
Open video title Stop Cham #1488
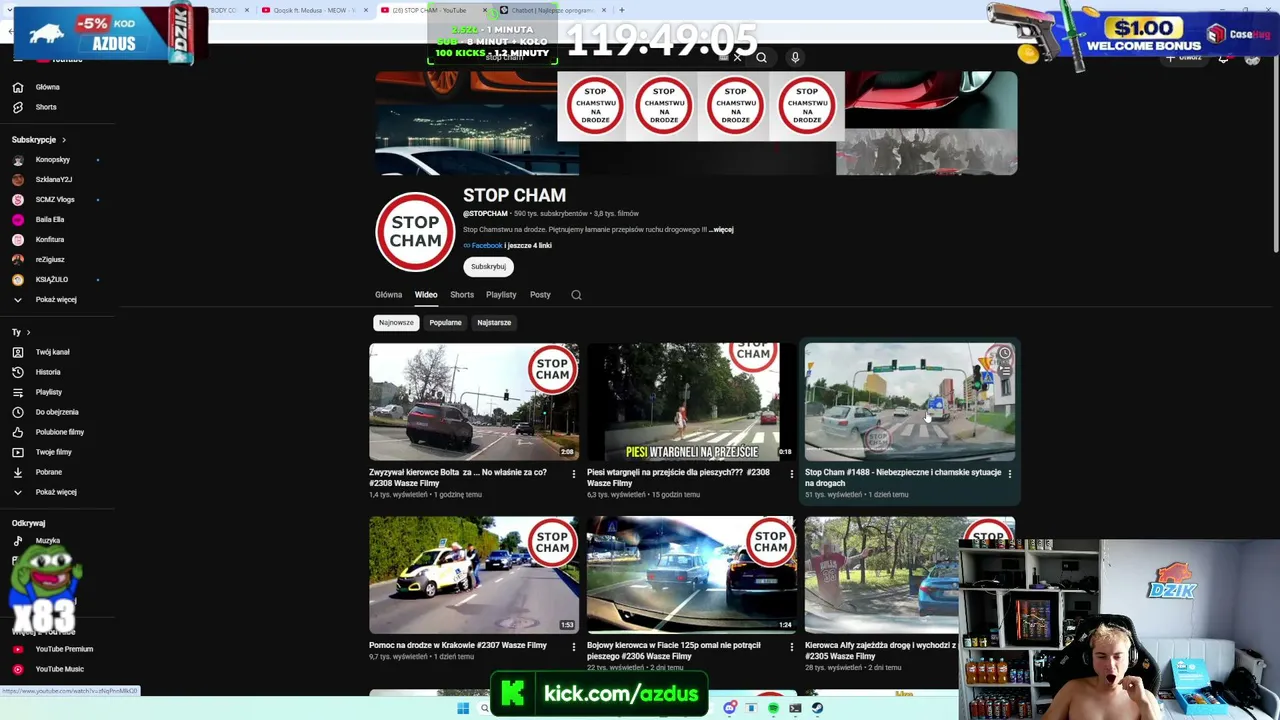(x=903, y=478)
